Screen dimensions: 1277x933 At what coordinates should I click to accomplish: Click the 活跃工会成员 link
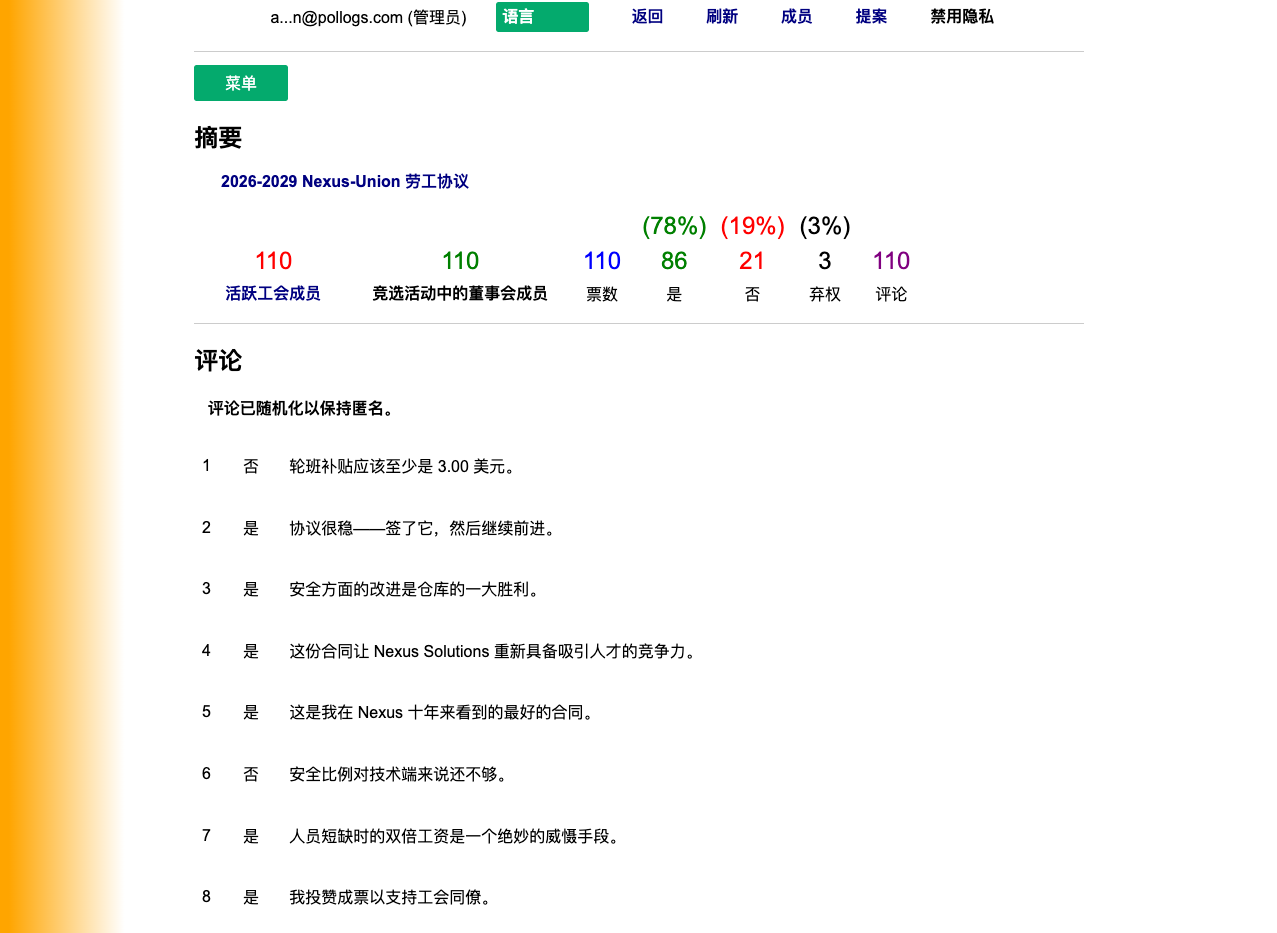point(273,293)
